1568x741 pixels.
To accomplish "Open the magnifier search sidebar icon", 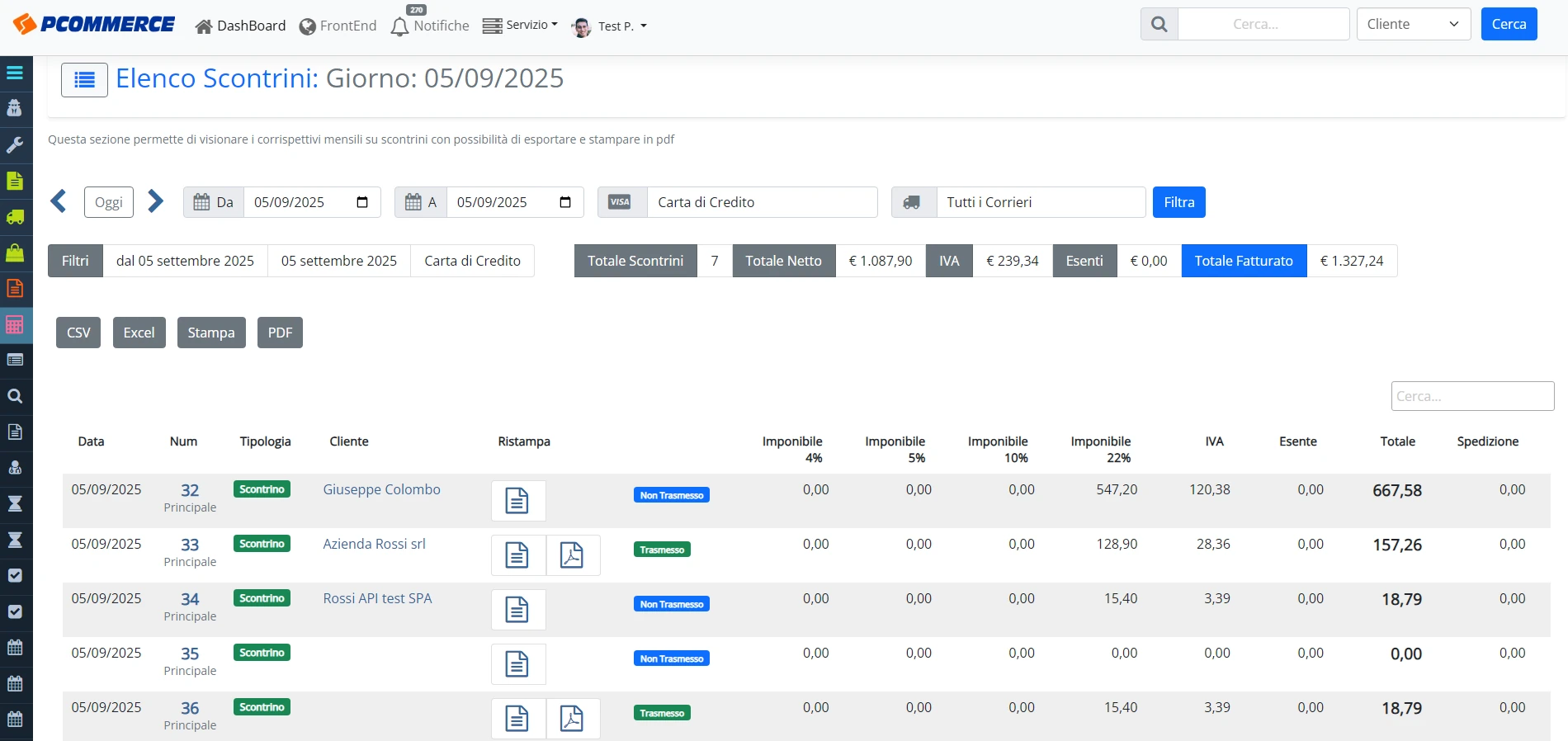I will click(15, 396).
